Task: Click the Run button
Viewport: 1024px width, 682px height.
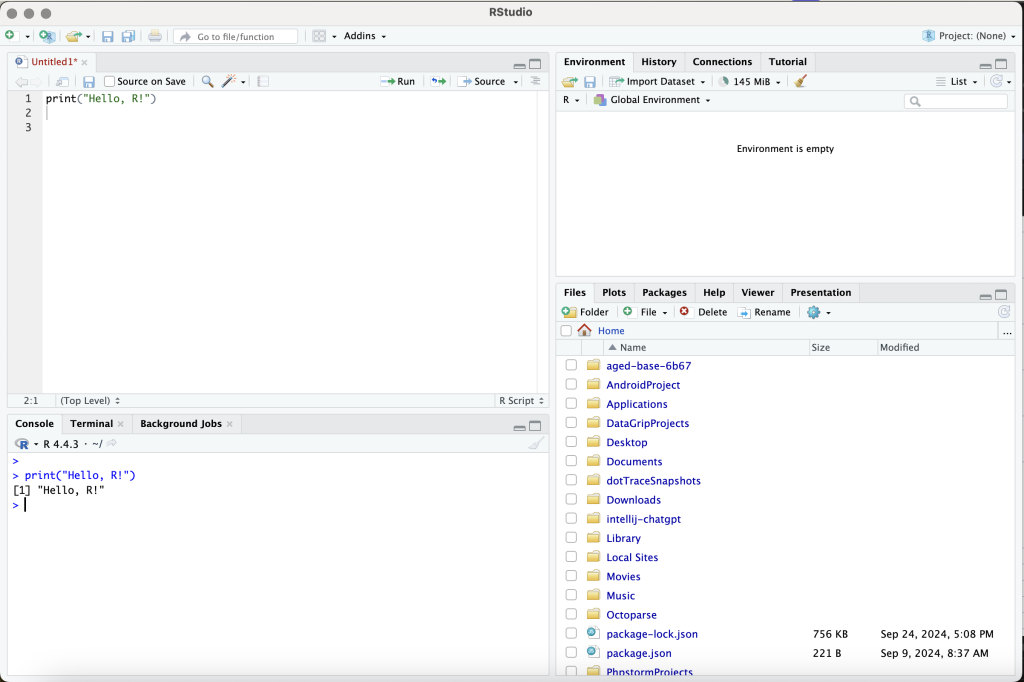Action: (398, 81)
